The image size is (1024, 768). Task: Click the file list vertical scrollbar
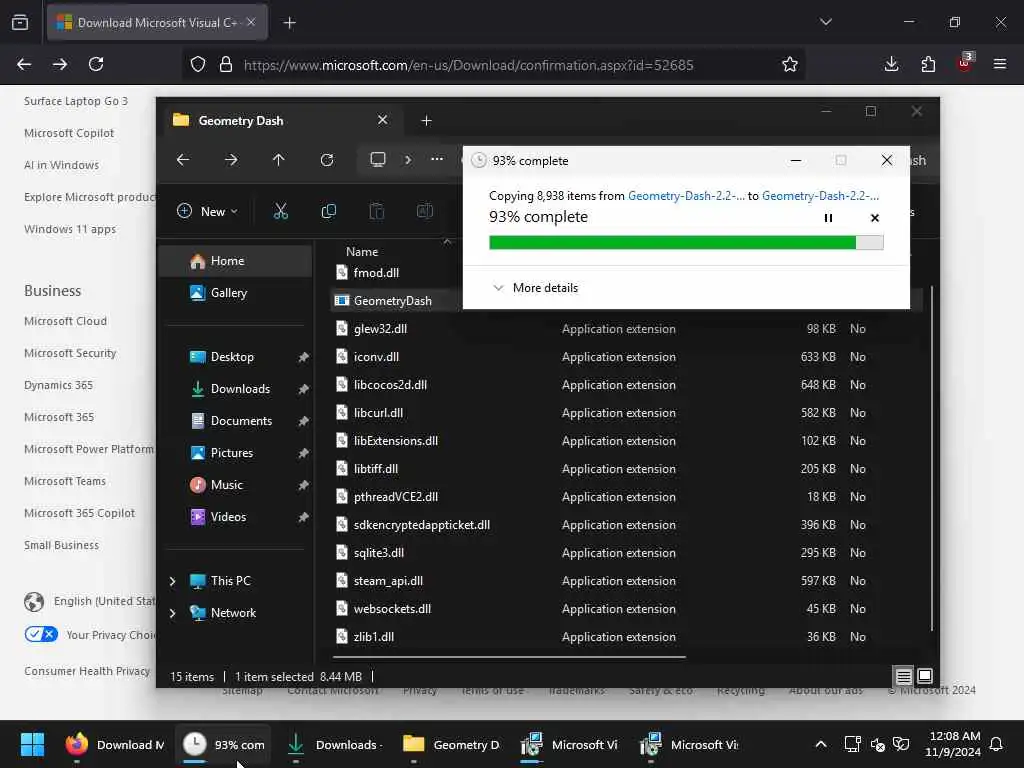pos(931,457)
